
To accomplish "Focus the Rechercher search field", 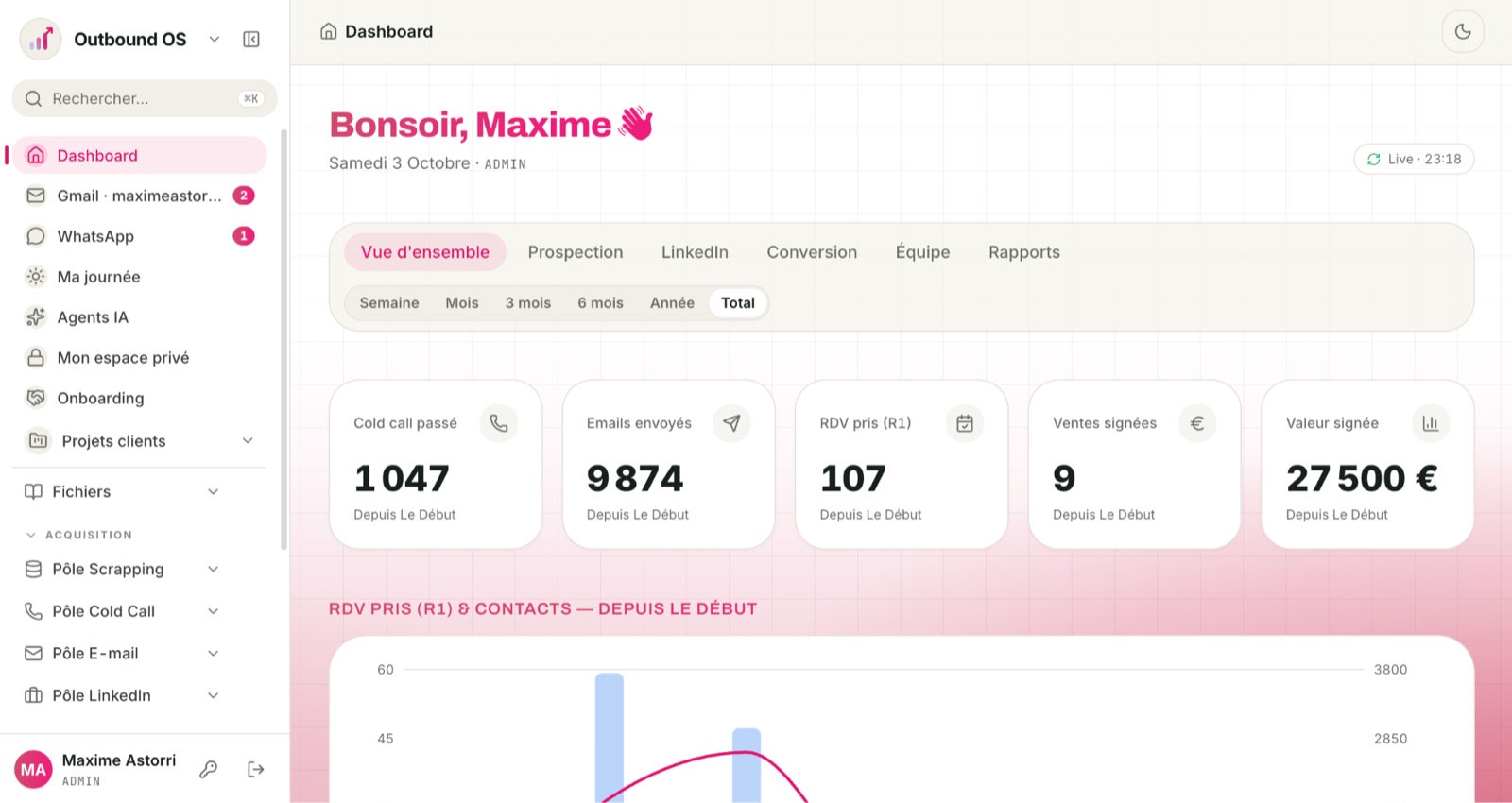I will [x=145, y=98].
